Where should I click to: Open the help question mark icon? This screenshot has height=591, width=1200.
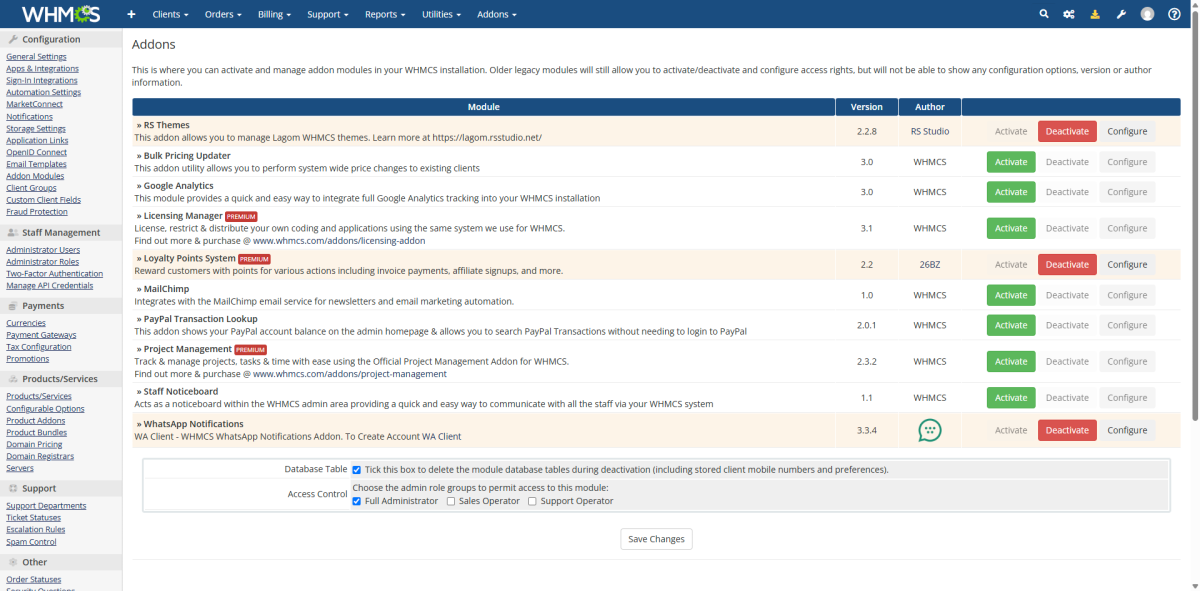click(x=1174, y=14)
